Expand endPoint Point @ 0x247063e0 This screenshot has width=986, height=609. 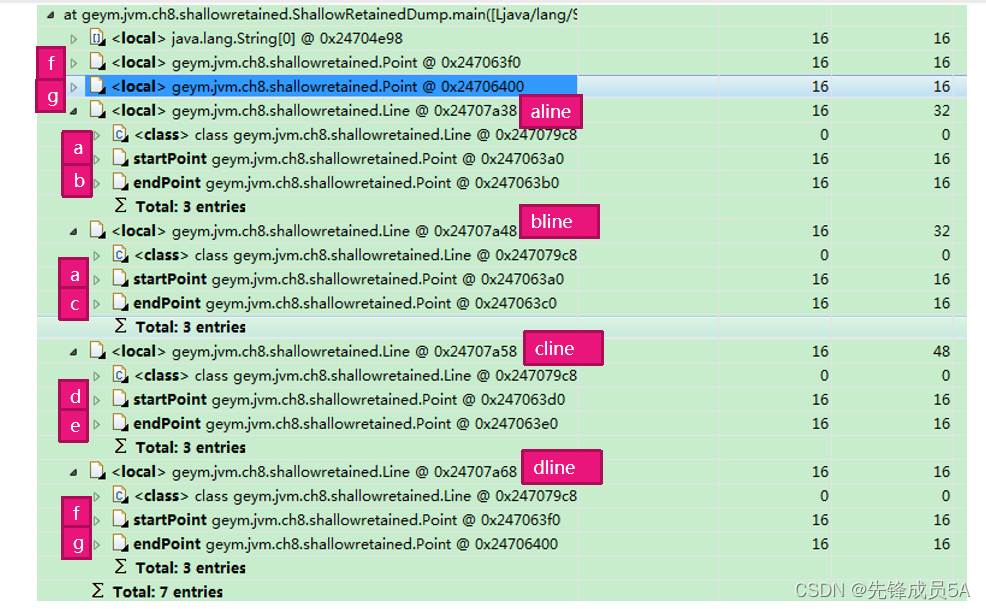coord(97,424)
